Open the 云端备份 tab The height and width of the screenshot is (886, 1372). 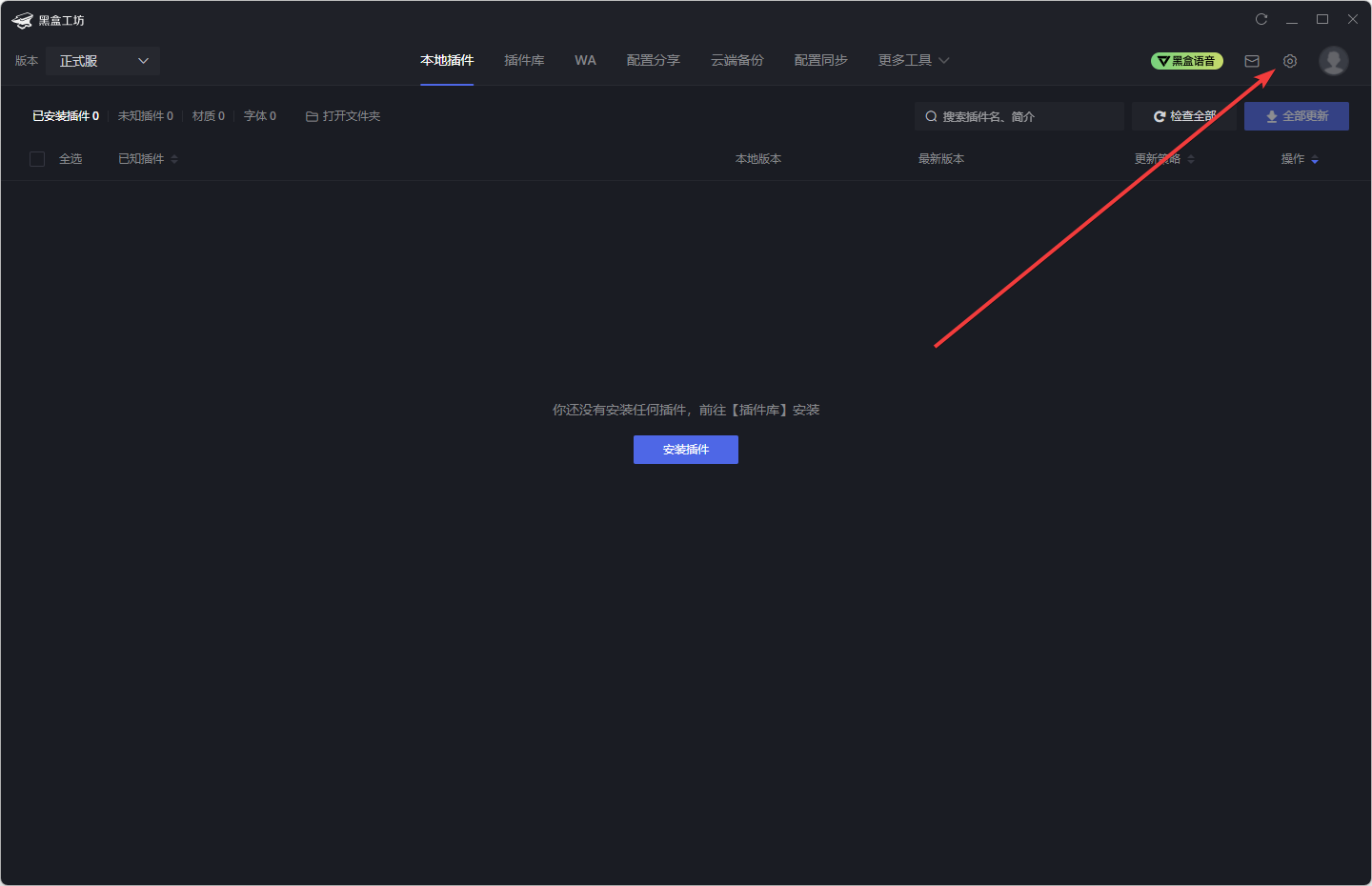coord(737,60)
